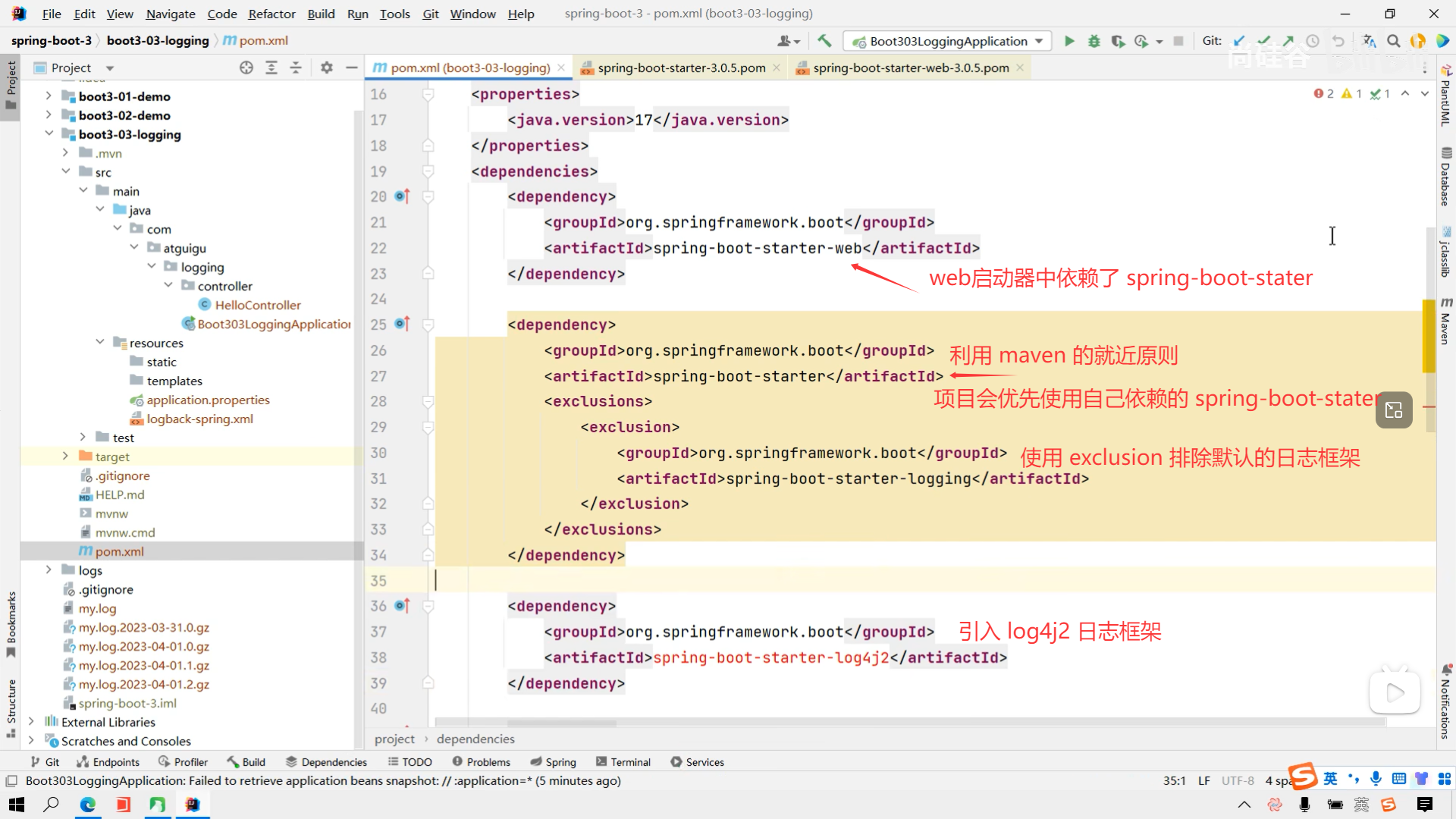Open Git update project (blue arrow) icon
Image resolution: width=1456 pixels, height=819 pixels.
pos(1239,41)
